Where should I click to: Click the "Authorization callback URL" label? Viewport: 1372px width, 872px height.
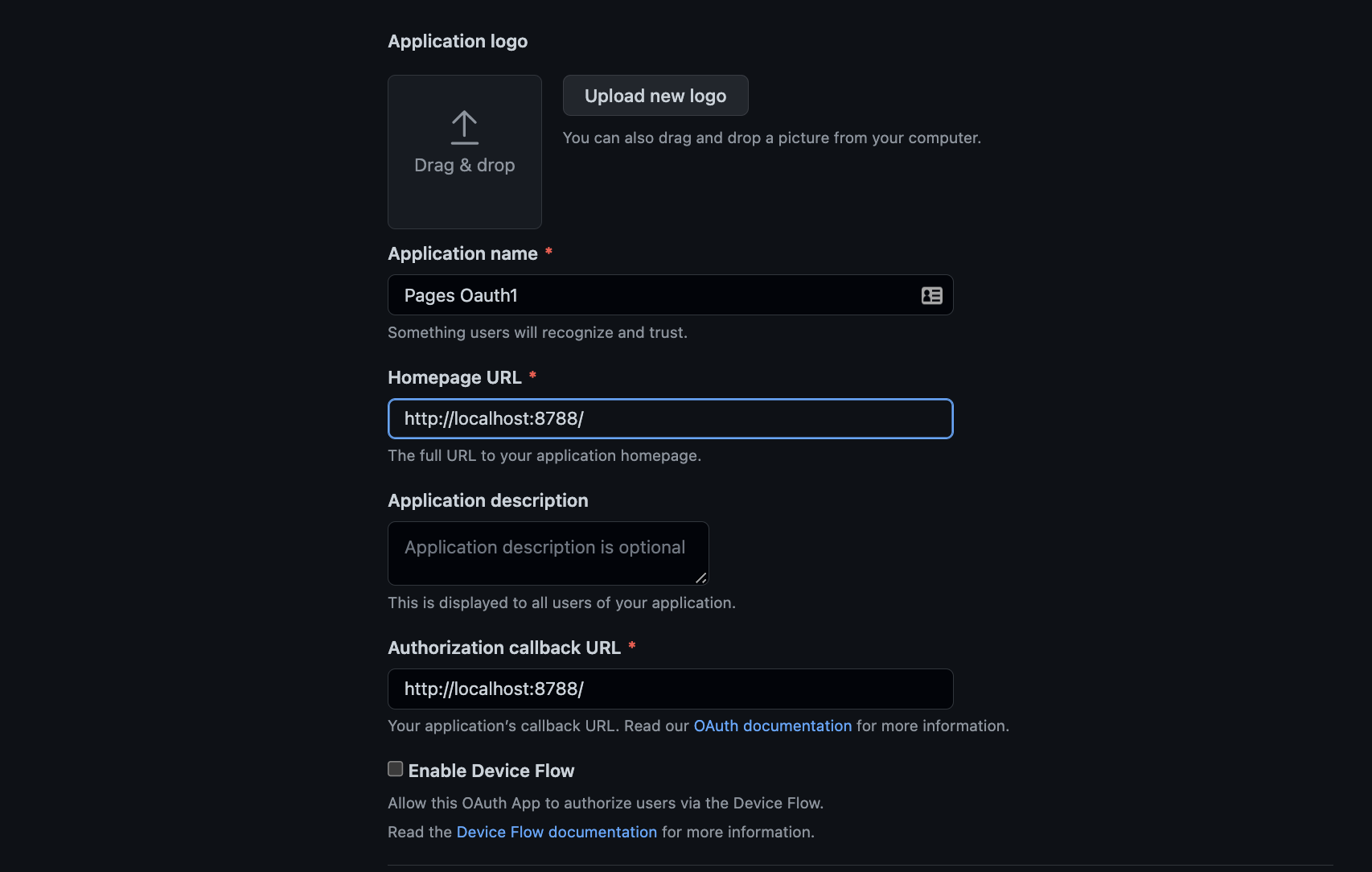[x=504, y=648]
